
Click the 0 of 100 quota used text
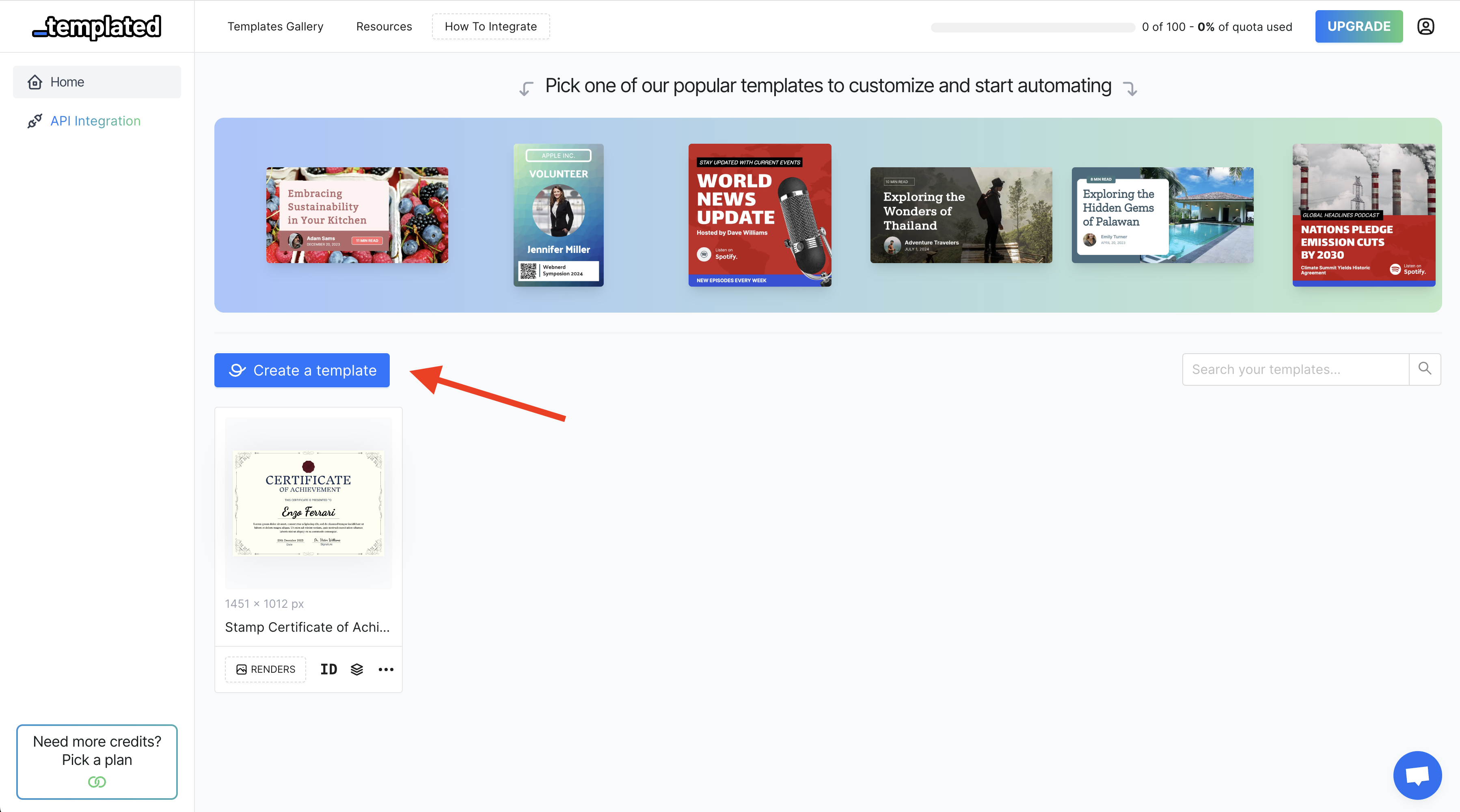[x=1217, y=27]
